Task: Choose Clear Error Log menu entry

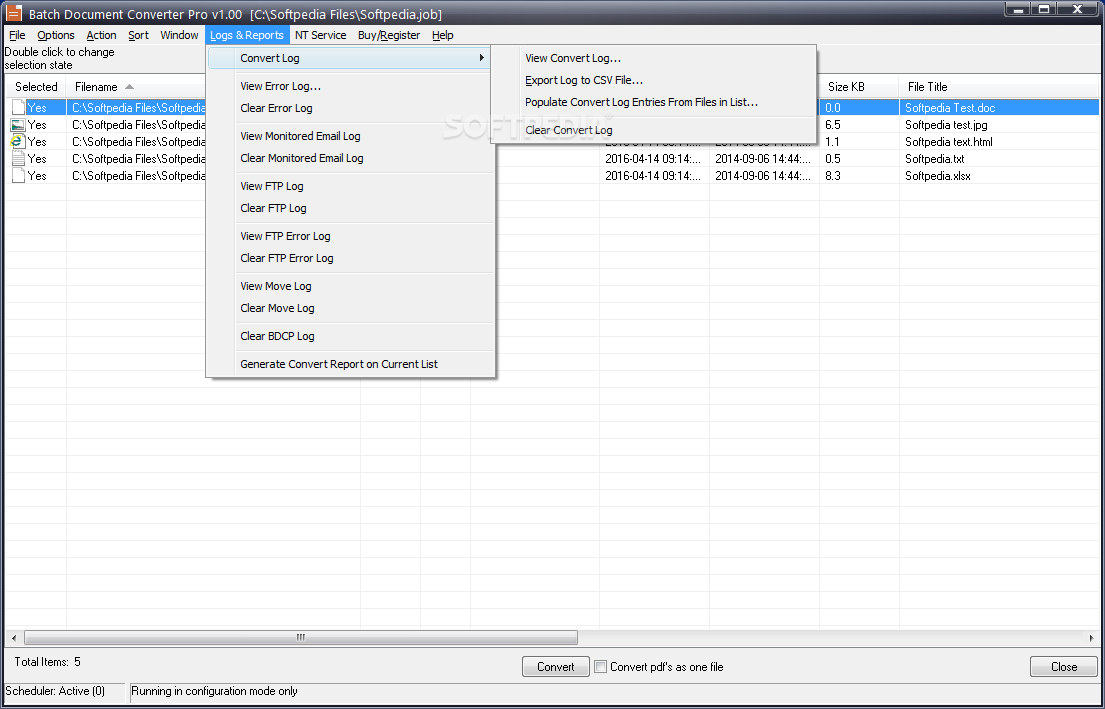Action: (276, 108)
